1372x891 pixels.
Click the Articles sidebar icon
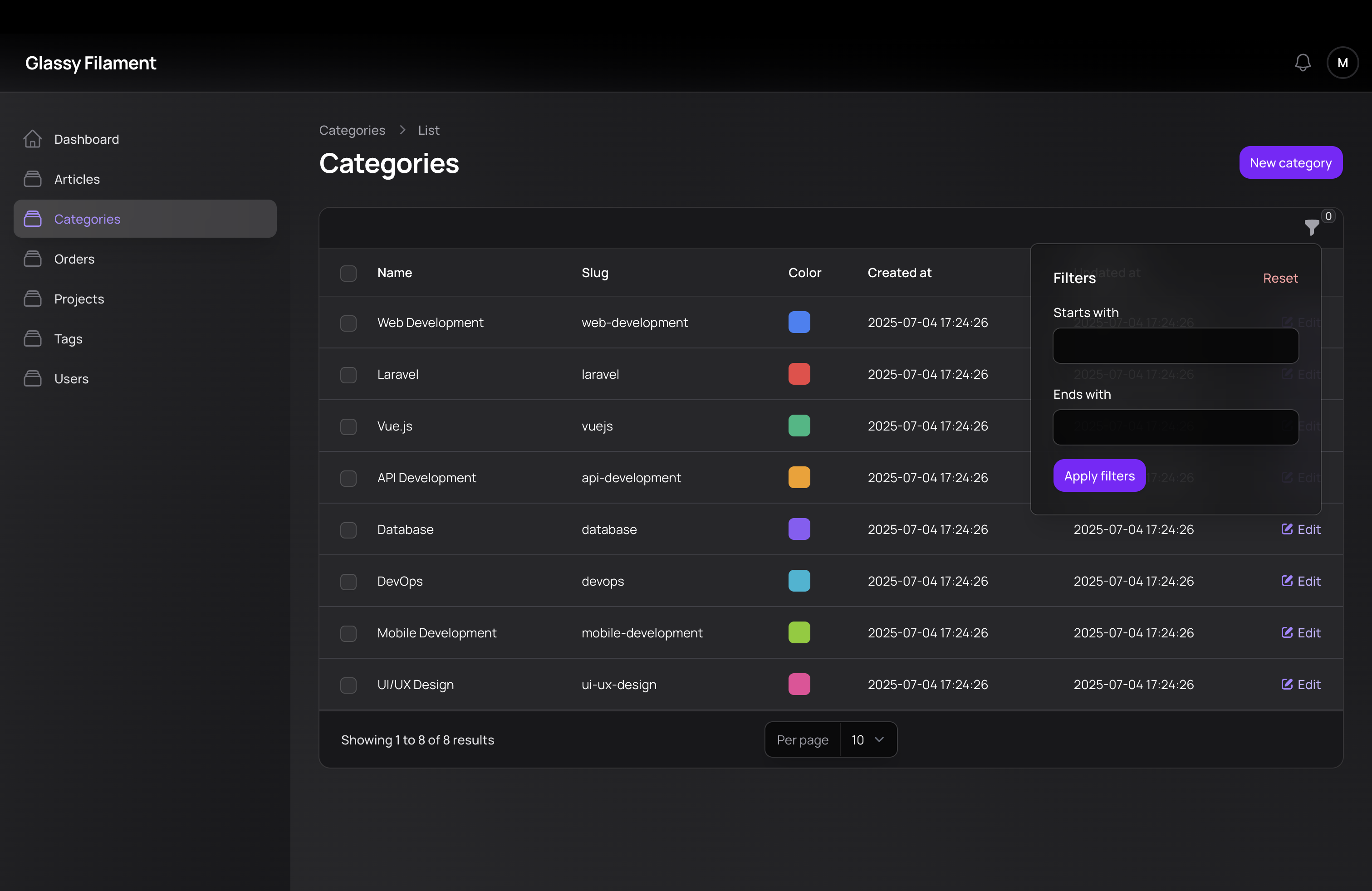point(33,179)
